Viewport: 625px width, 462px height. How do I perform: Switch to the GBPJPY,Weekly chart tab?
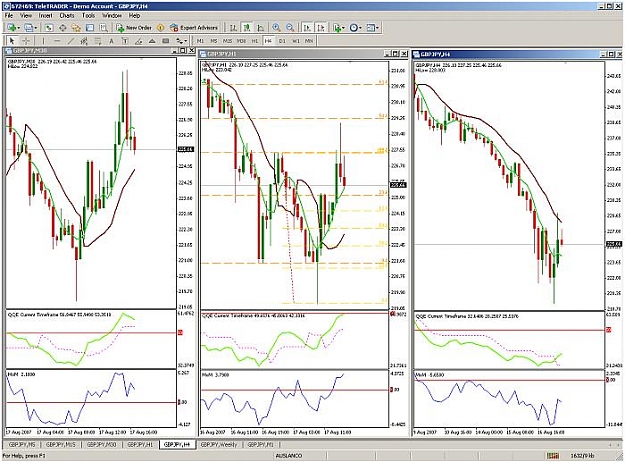tap(218, 444)
